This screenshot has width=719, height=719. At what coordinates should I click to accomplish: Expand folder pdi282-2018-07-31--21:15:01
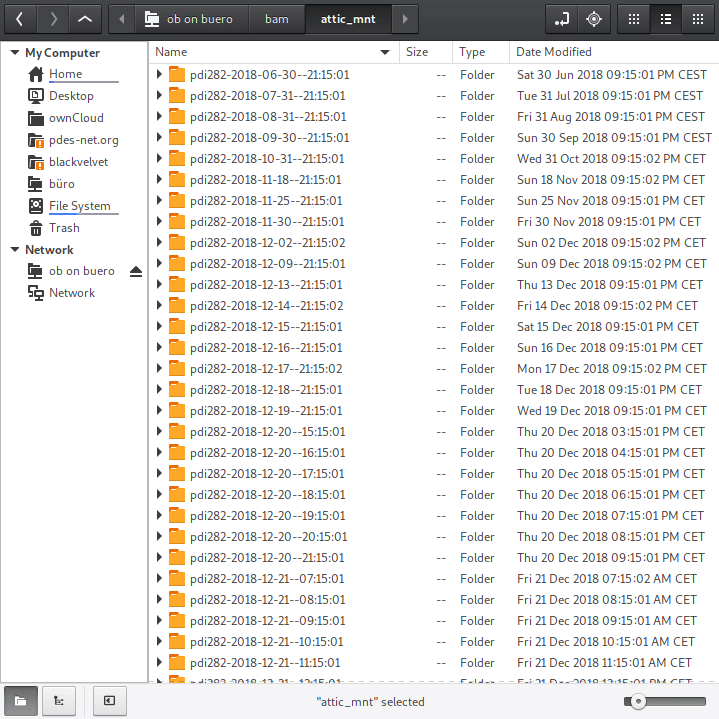click(159, 95)
